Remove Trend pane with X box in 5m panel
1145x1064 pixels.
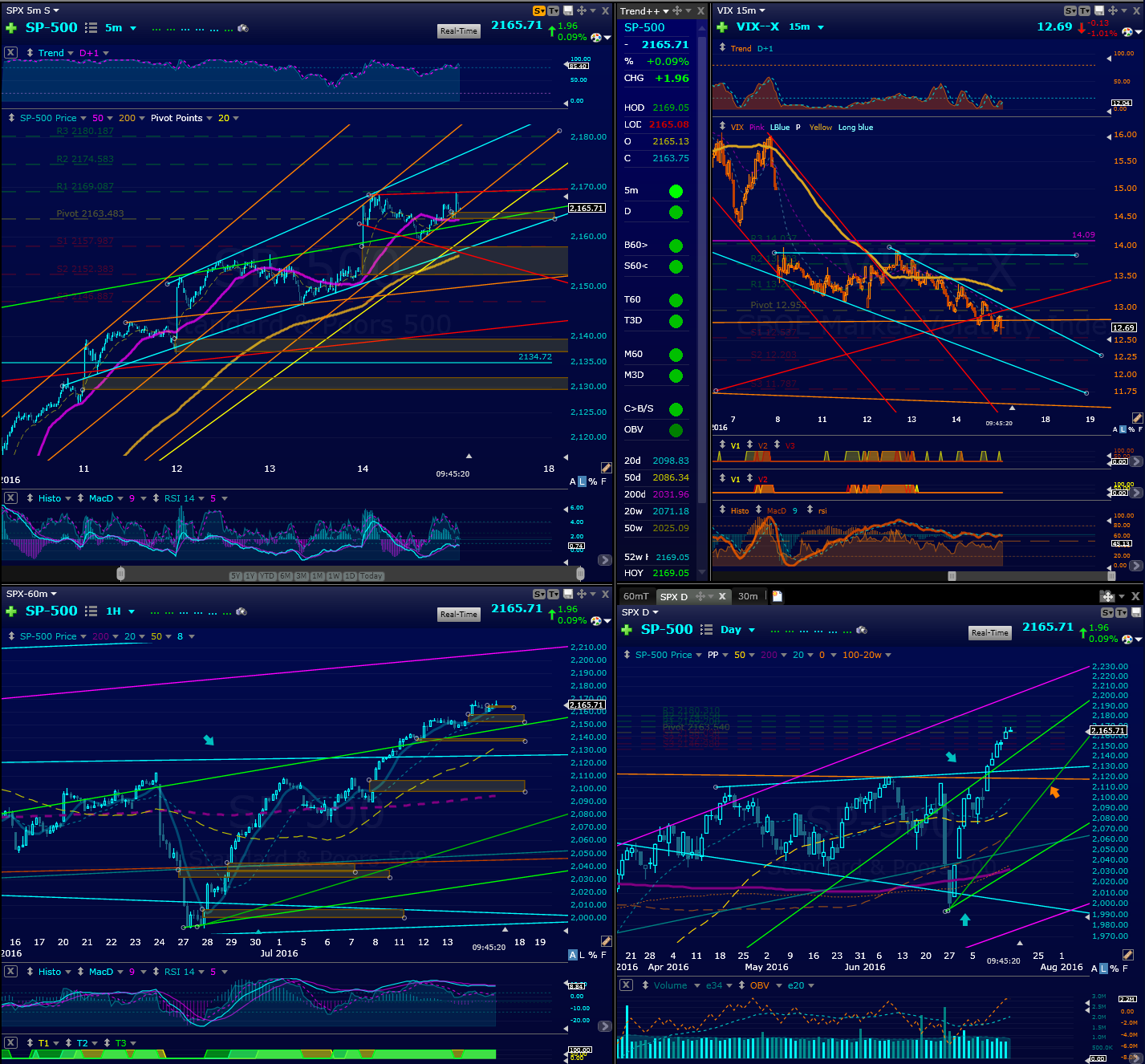[x=10, y=52]
